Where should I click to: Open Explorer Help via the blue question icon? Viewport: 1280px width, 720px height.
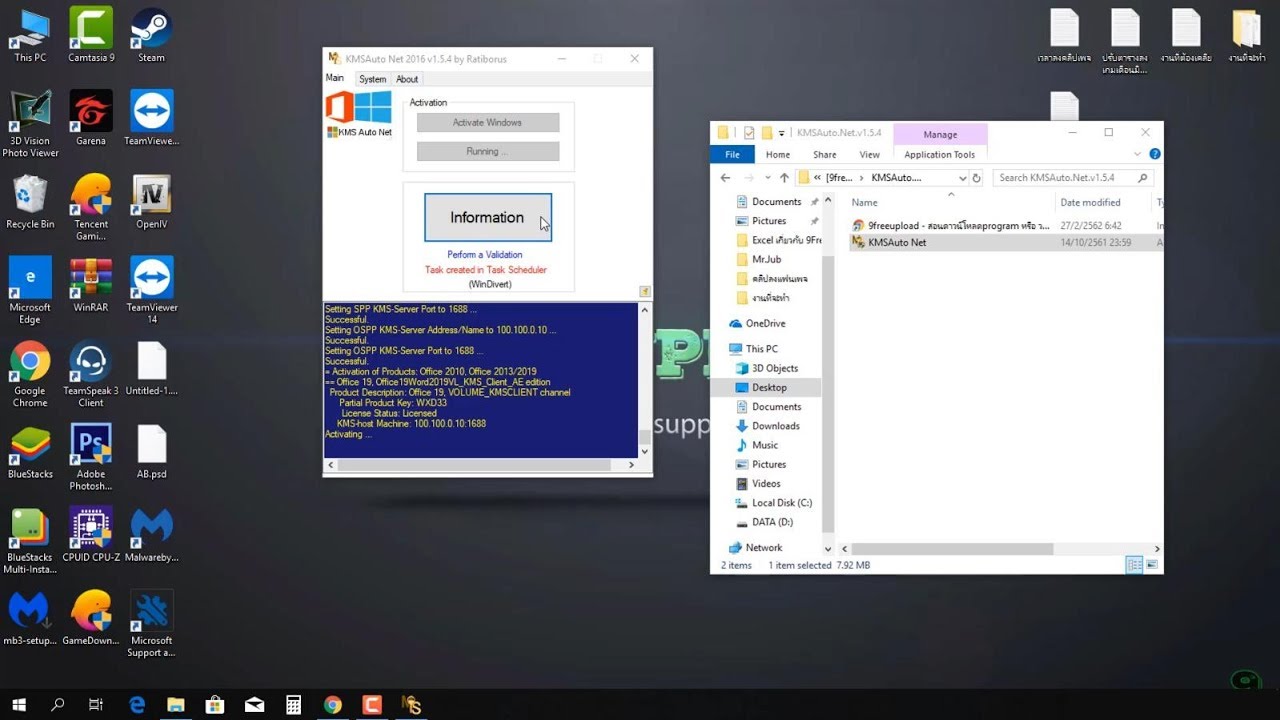pyautogui.click(x=1155, y=154)
